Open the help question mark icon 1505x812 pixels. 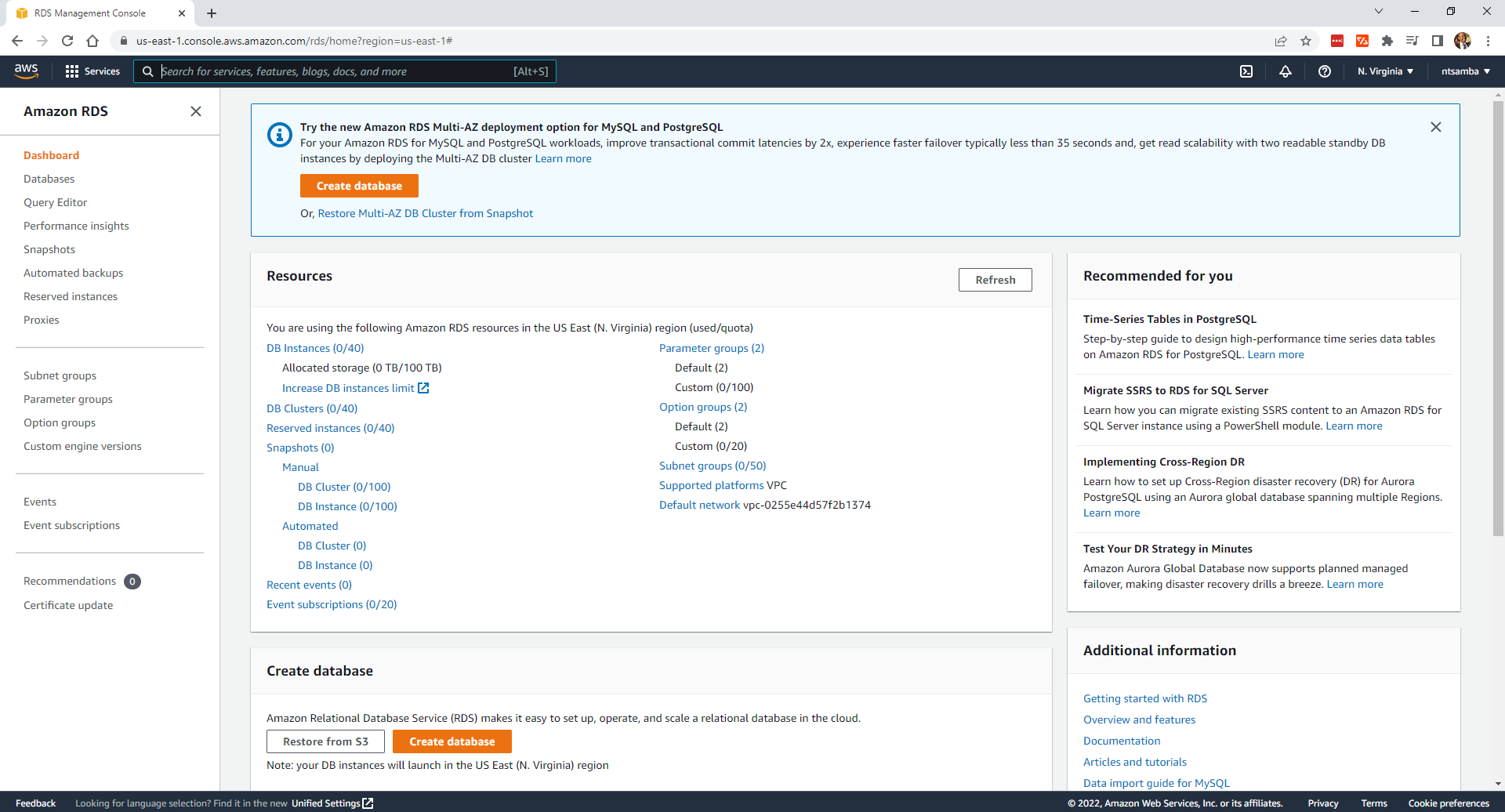pos(1325,71)
